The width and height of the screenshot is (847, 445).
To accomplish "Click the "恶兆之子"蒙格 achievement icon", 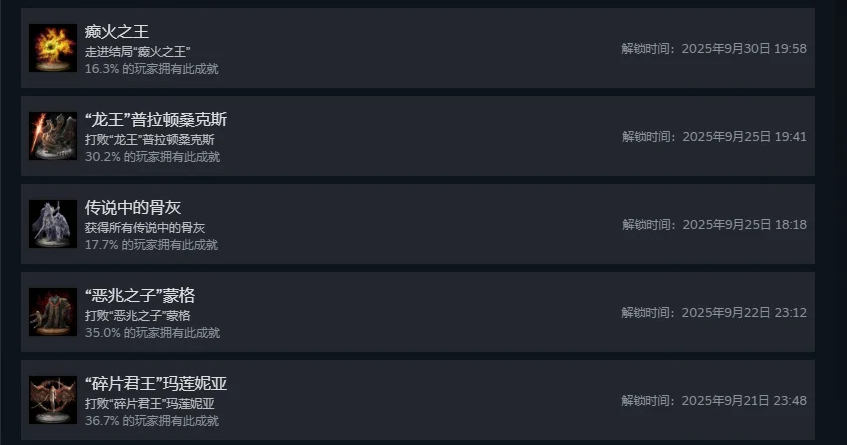I will [x=53, y=312].
